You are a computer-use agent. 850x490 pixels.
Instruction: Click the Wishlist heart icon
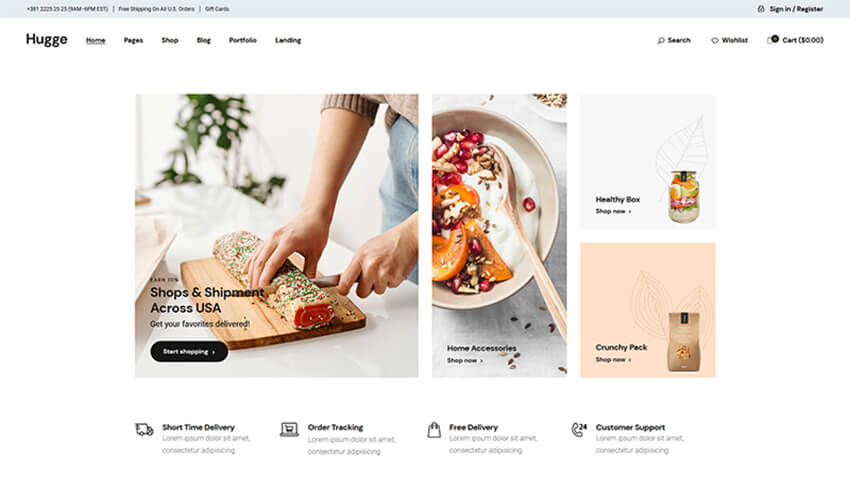[714, 41]
